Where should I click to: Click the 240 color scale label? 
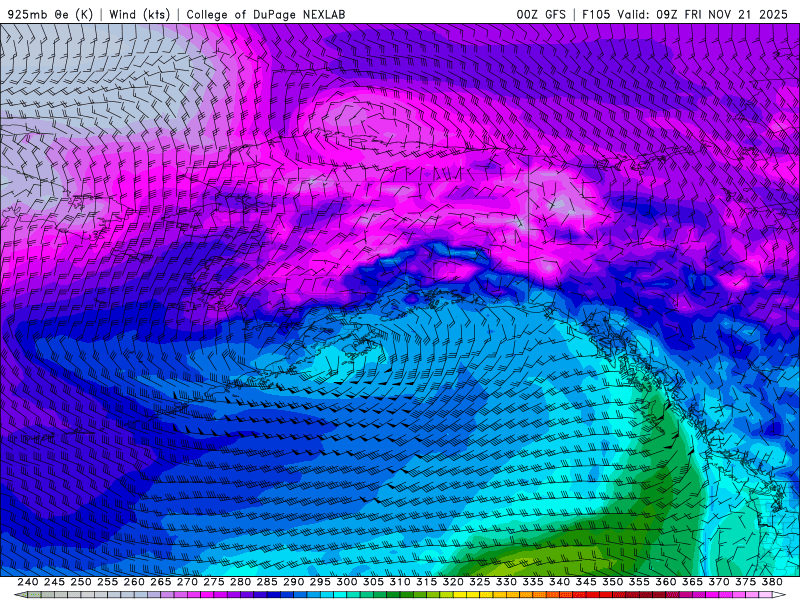pos(28,582)
